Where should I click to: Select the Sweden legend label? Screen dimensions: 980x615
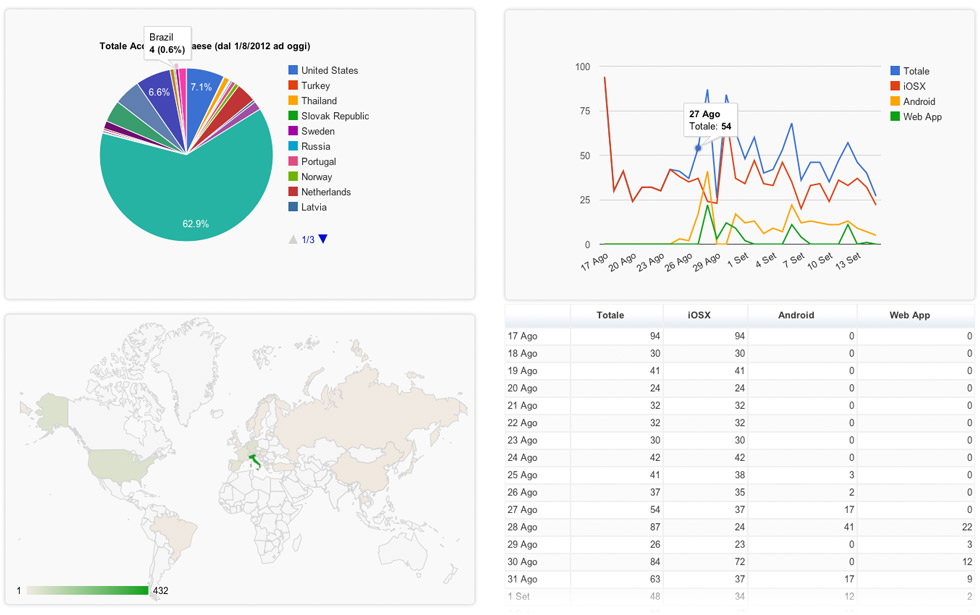coord(318,131)
